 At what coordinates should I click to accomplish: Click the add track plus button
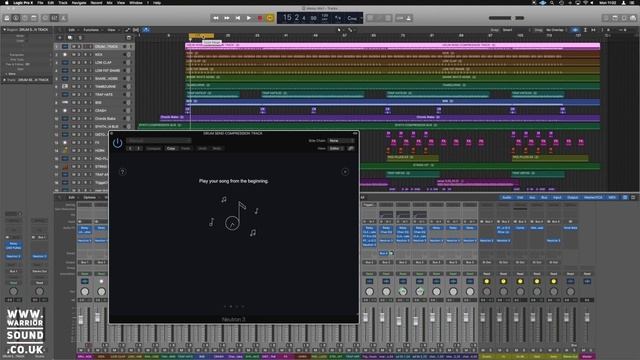pyautogui.click(x=60, y=38)
